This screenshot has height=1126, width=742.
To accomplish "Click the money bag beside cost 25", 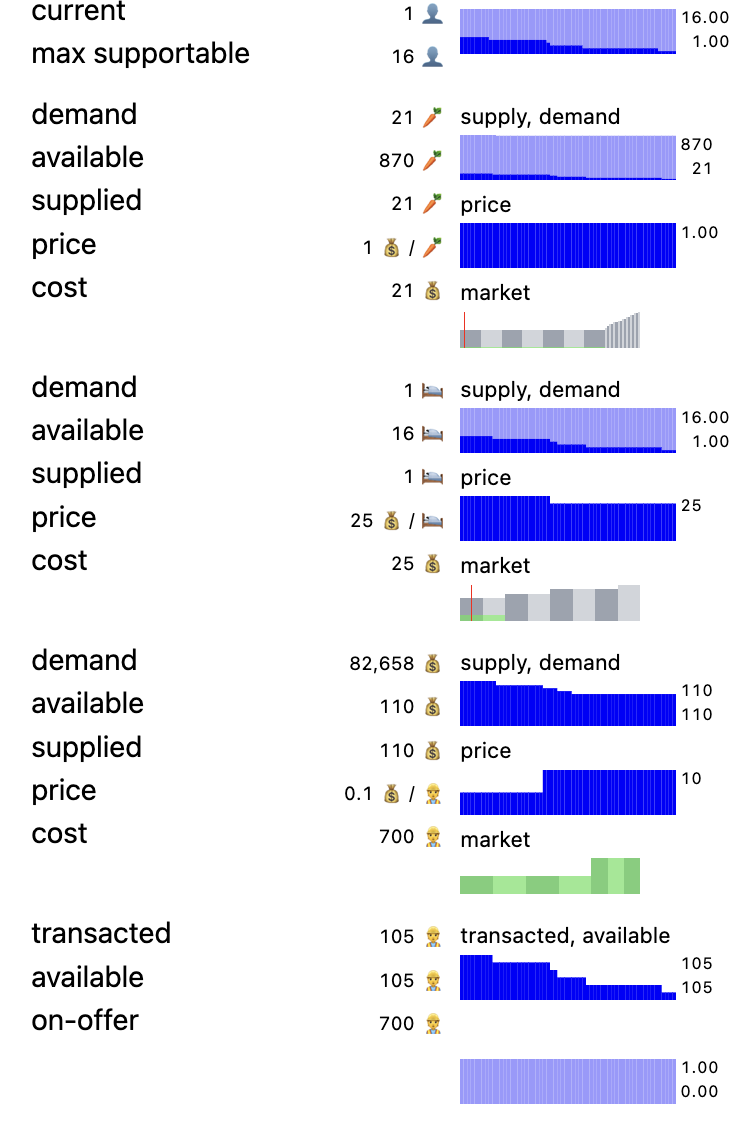I will (x=432, y=564).
